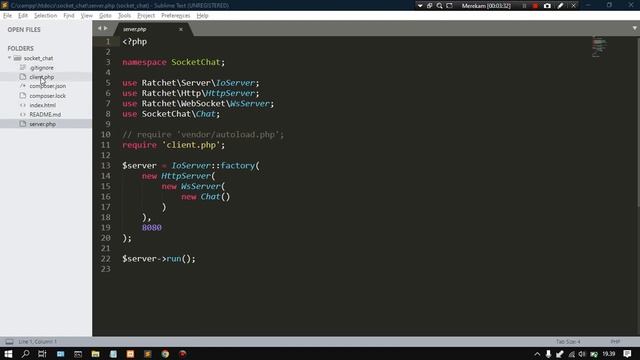Go to next tab with right arrow
Image resolution: width=640 pixels, height=360 pixels.
click(106, 28)
